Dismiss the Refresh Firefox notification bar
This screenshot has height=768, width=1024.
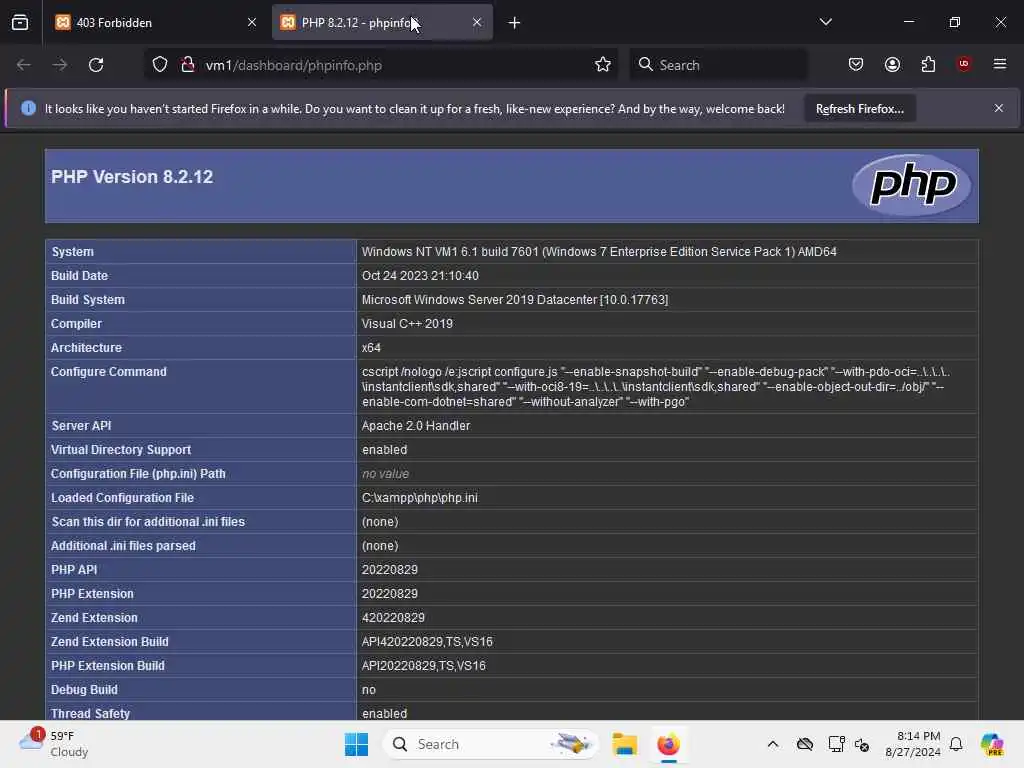pos(999,108)
